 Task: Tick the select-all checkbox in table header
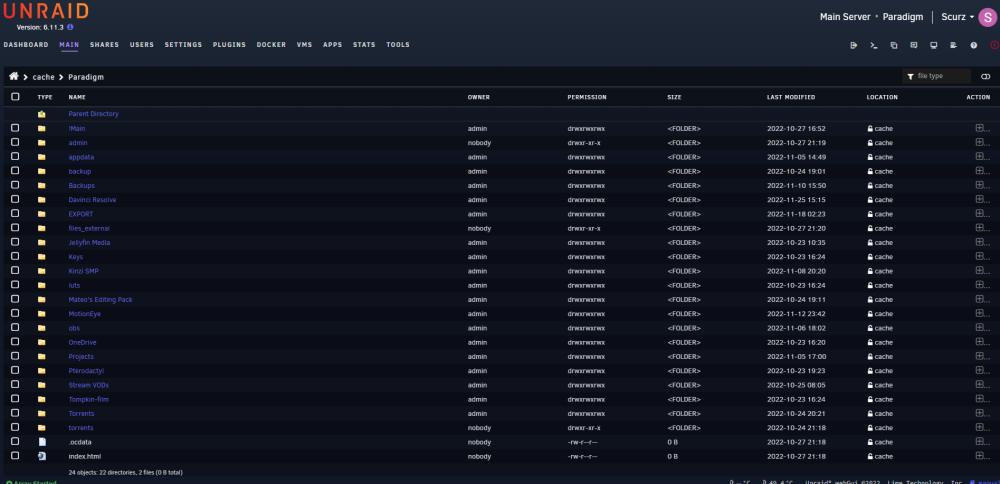[x=15, y=97]
